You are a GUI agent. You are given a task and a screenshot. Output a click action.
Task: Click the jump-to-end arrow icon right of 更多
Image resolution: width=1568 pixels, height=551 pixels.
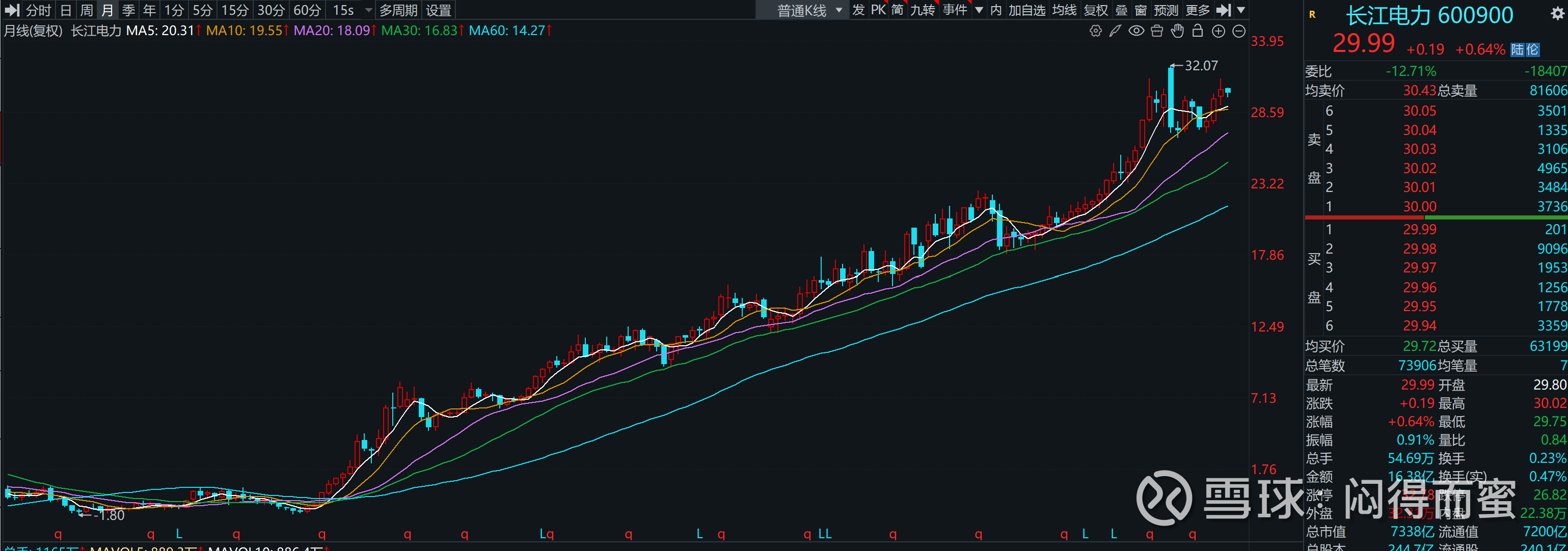(1224, 10)
